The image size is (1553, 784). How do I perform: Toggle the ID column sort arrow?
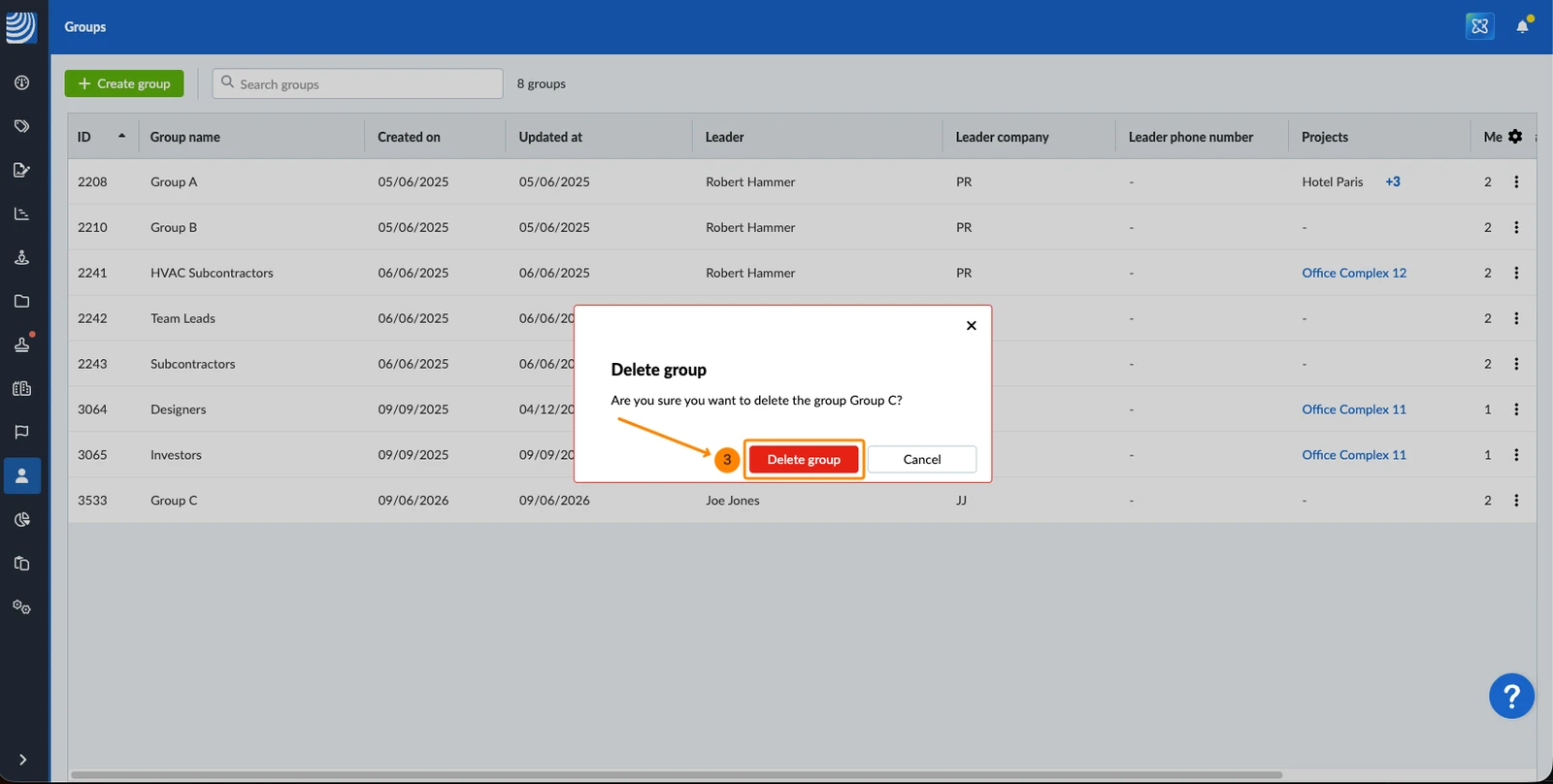[121, 136]
